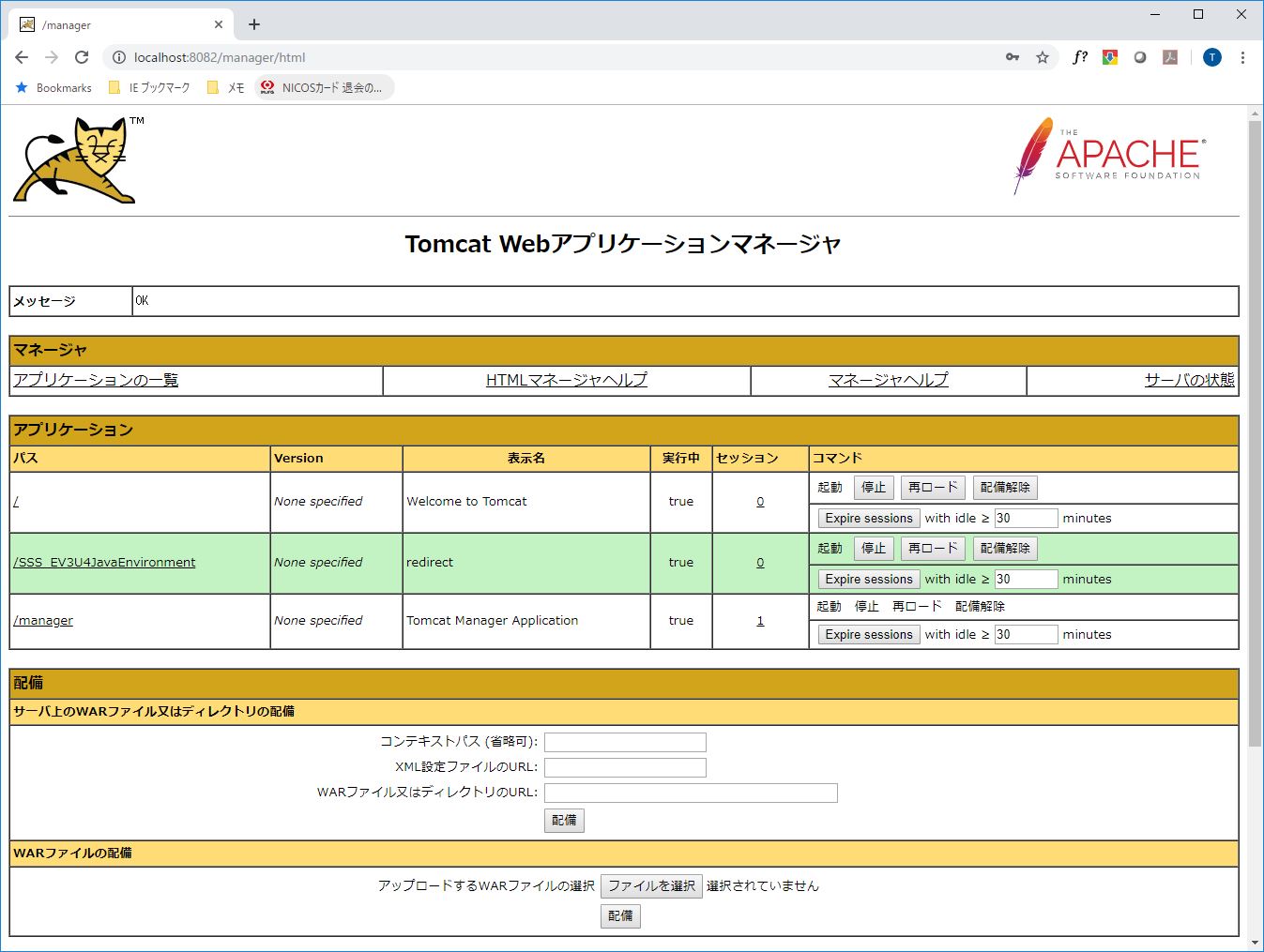The image size is (1264, 952).
Task: Open the user profile avatar T
Action: (x=1212, y=57)
